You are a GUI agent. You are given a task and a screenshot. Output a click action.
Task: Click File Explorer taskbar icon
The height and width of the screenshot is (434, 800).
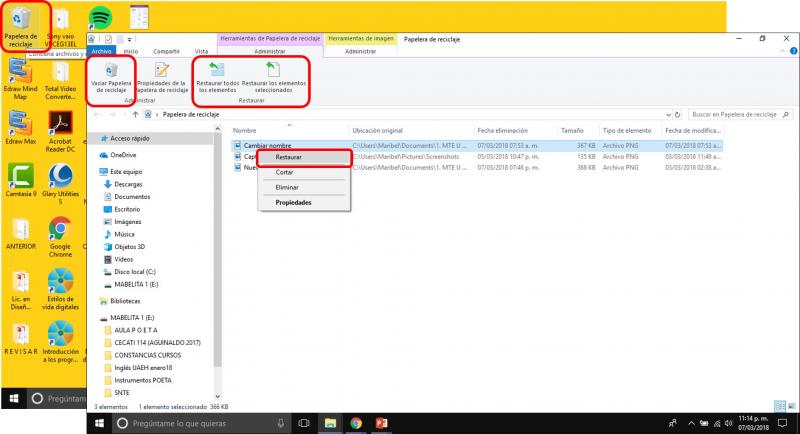330,423
